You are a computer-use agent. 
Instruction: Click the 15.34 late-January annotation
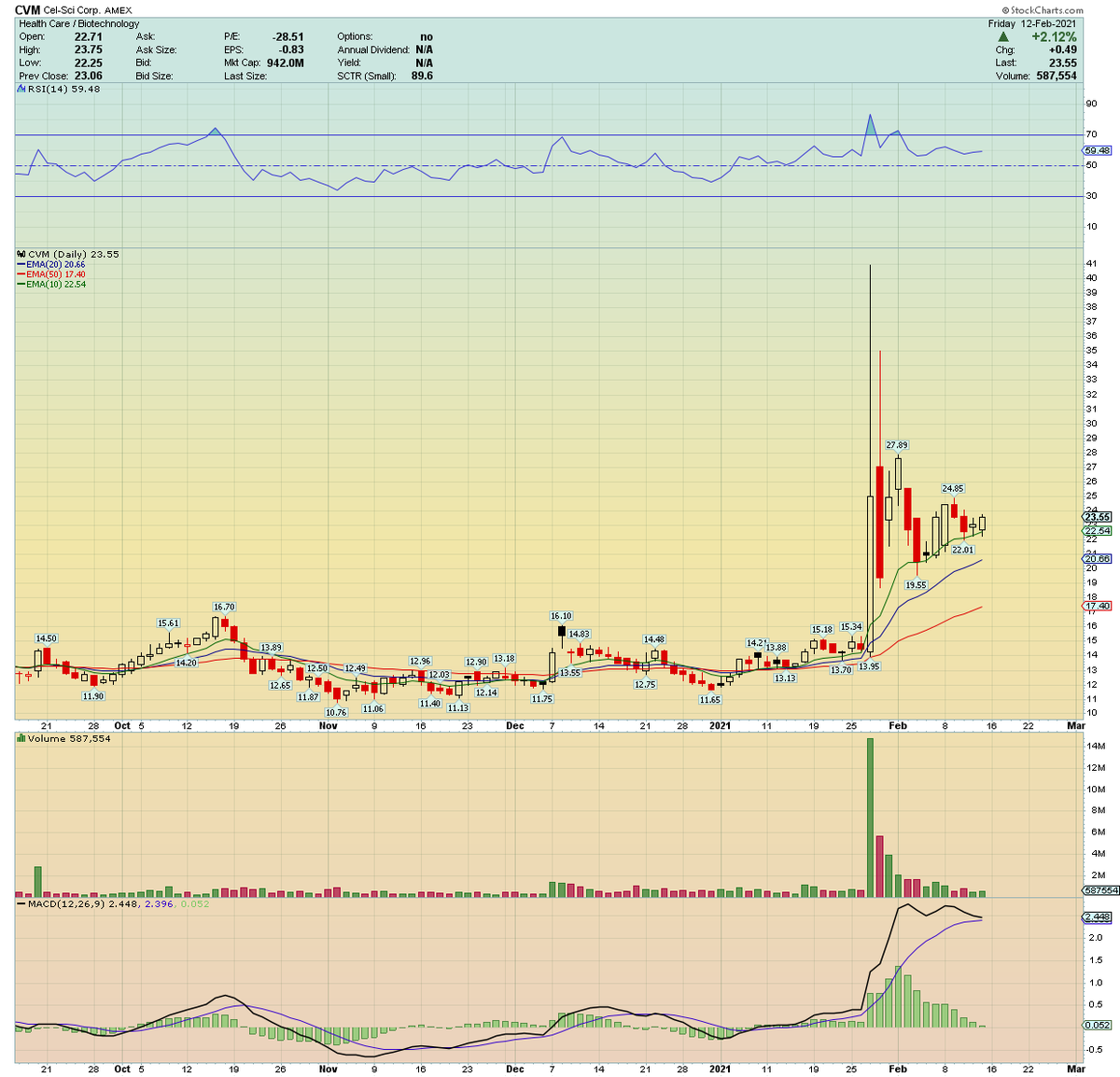click(851, 626)
